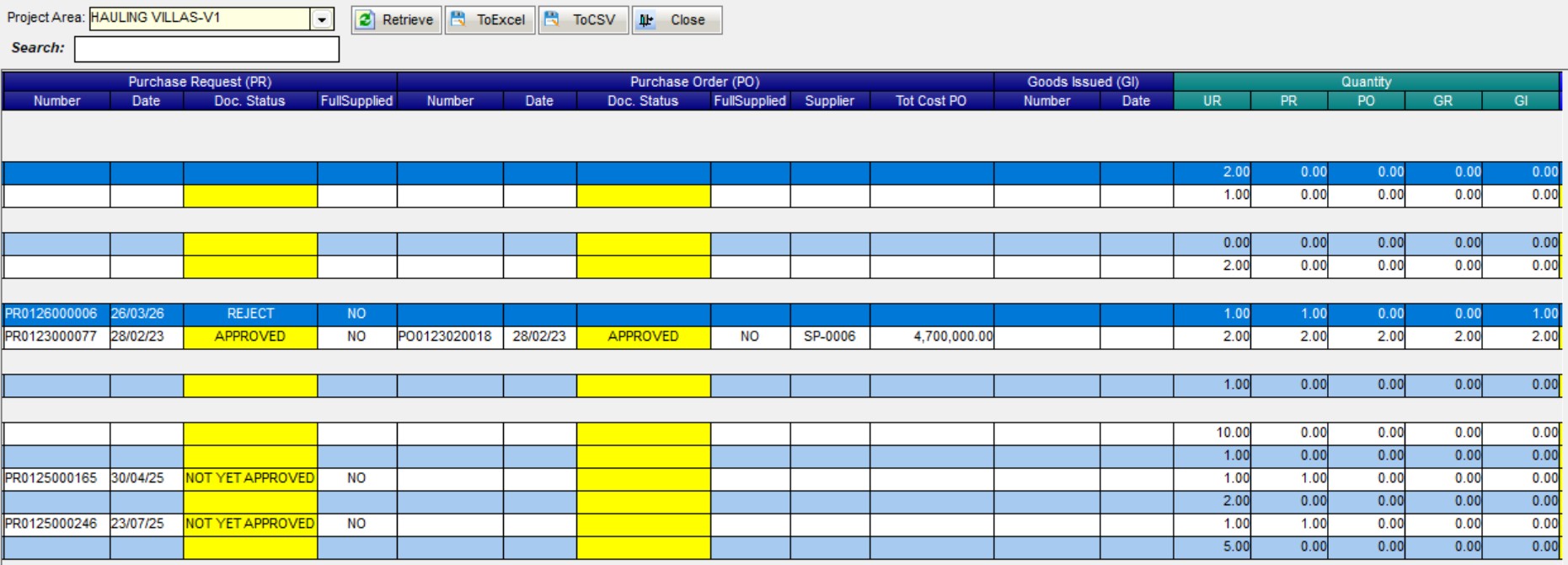
Task: Select the UR value 5.00
Action: (1212, 546)
